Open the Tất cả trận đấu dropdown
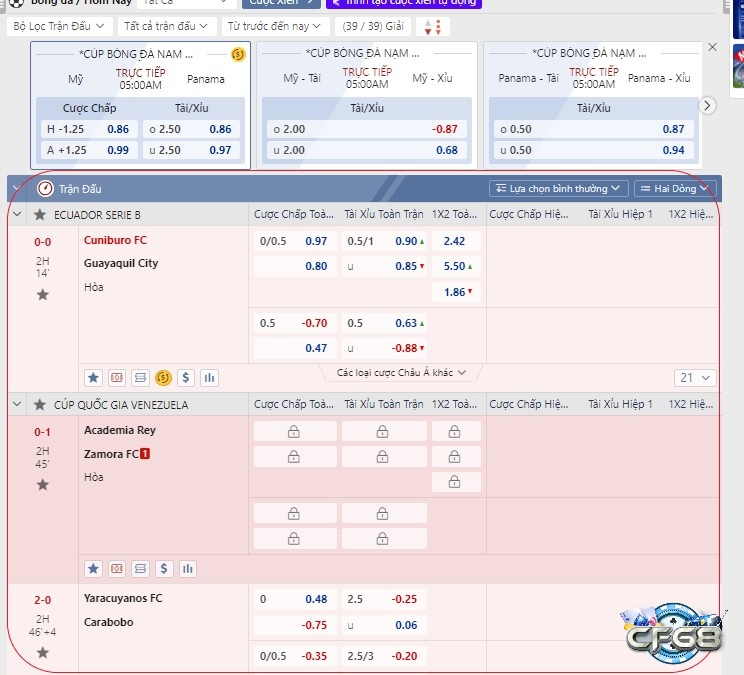Image resolution: width=744 pixels, height=675 pixels. pos(167,26)
